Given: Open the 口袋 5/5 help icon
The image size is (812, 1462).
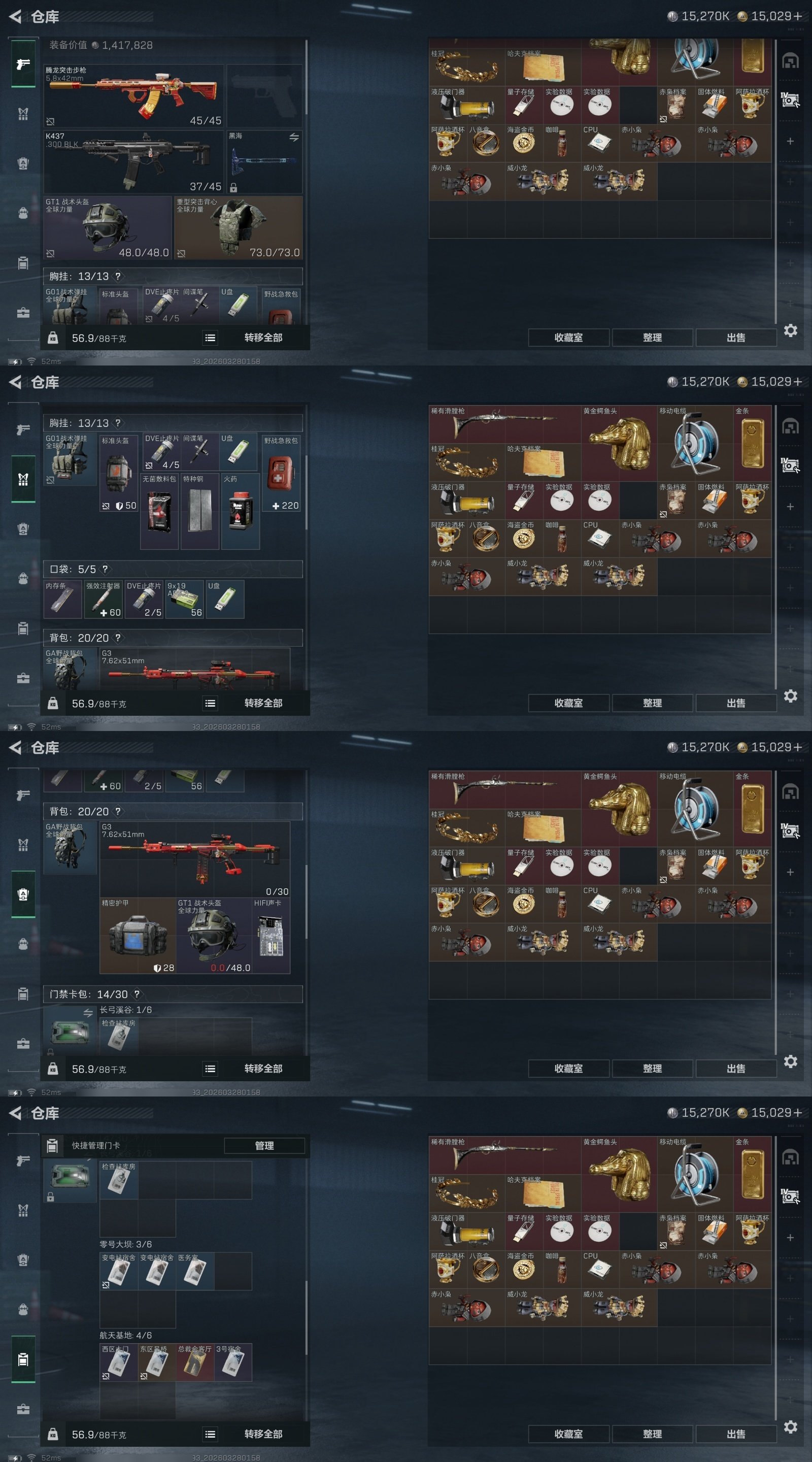Looking at the screenshot, I should (105, 569).
